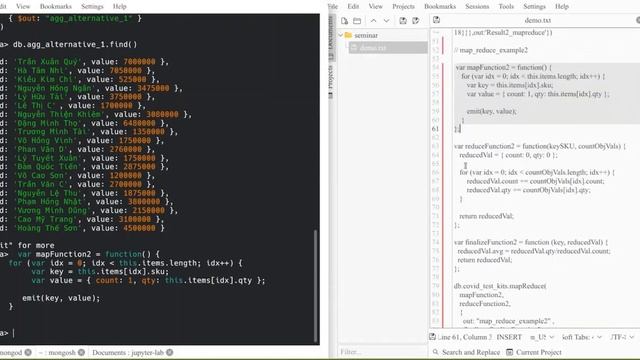Click the save as icon in sidebar toolbar
Image resolution: width=640 pixels, height=360 pixels.
click(416, 21)
